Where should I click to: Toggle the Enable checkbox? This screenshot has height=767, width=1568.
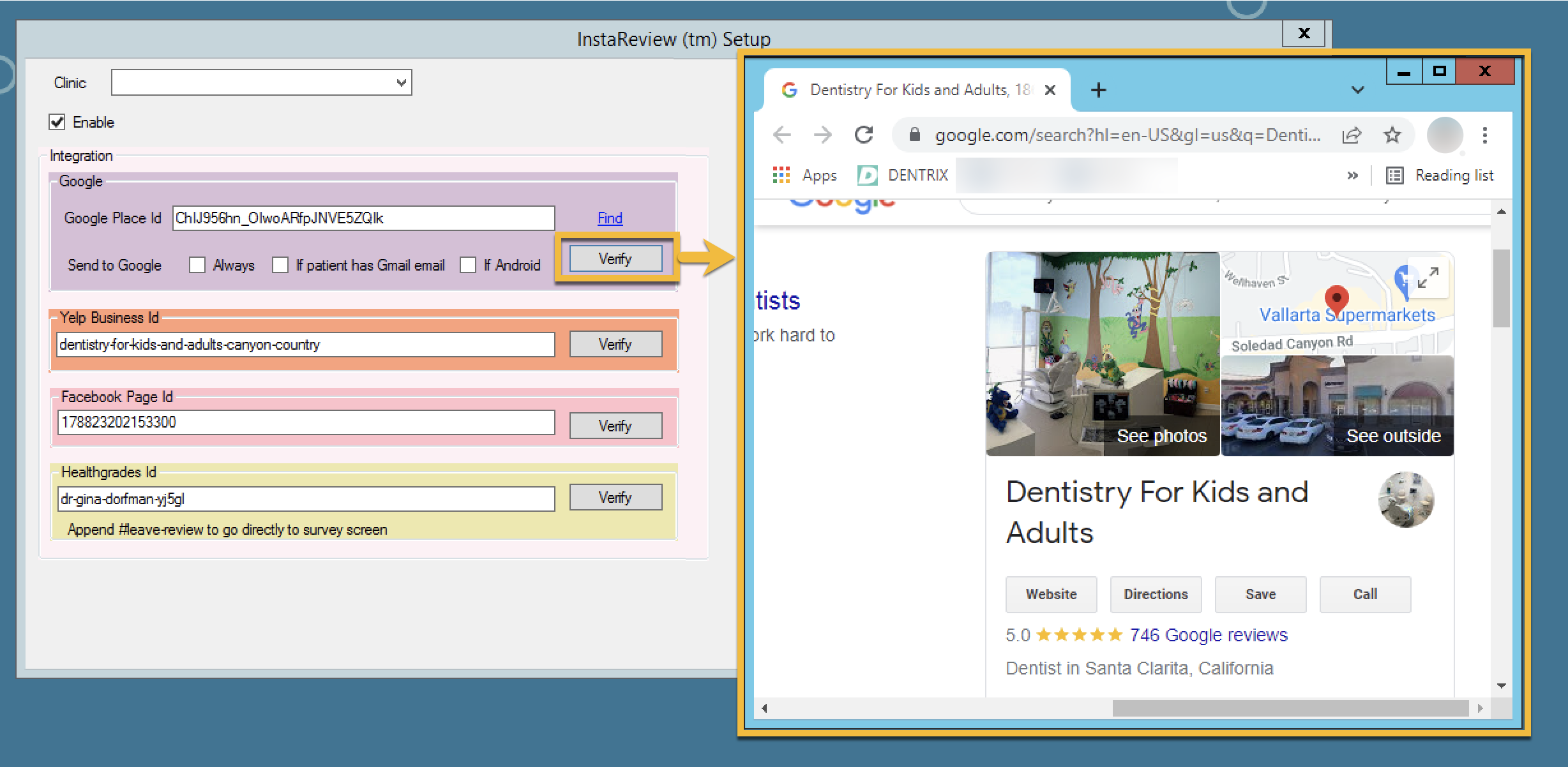[57, 122]
